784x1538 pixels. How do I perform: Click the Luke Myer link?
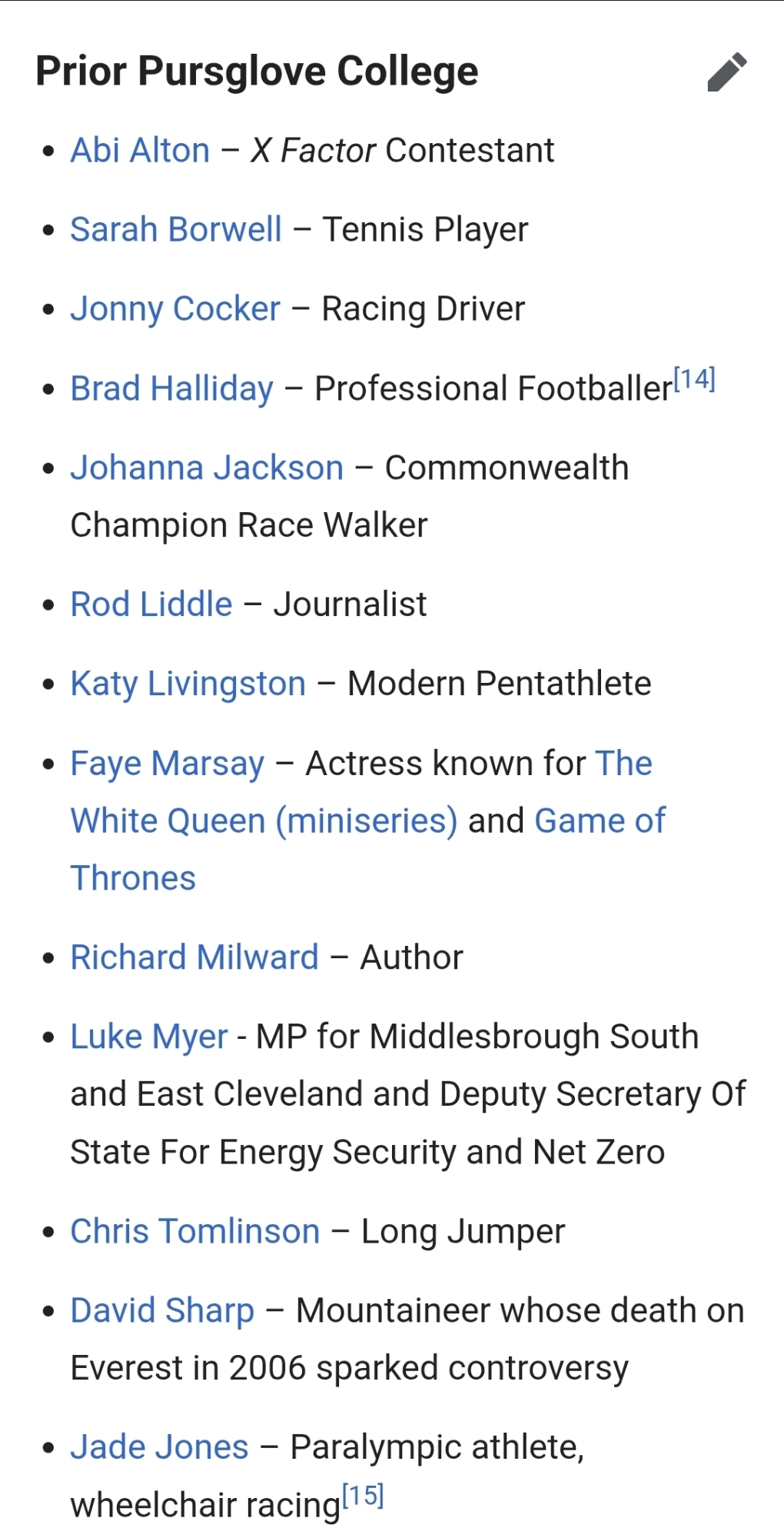[x=149, y=1037]
